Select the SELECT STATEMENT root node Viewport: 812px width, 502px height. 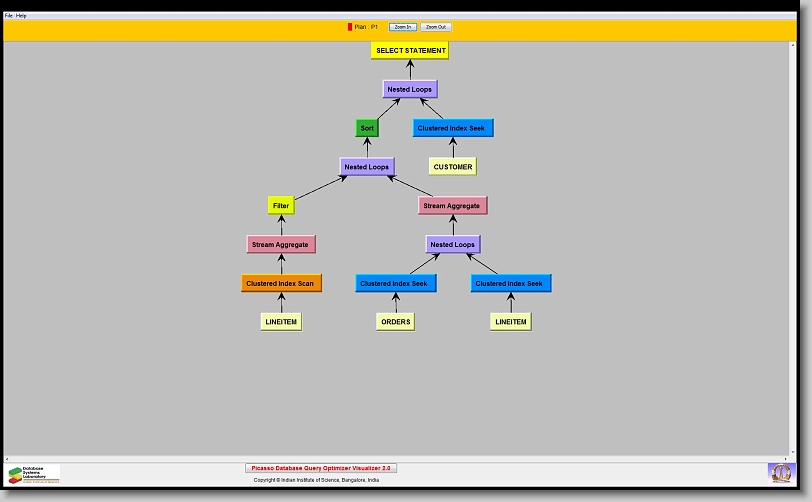(410, 50)
